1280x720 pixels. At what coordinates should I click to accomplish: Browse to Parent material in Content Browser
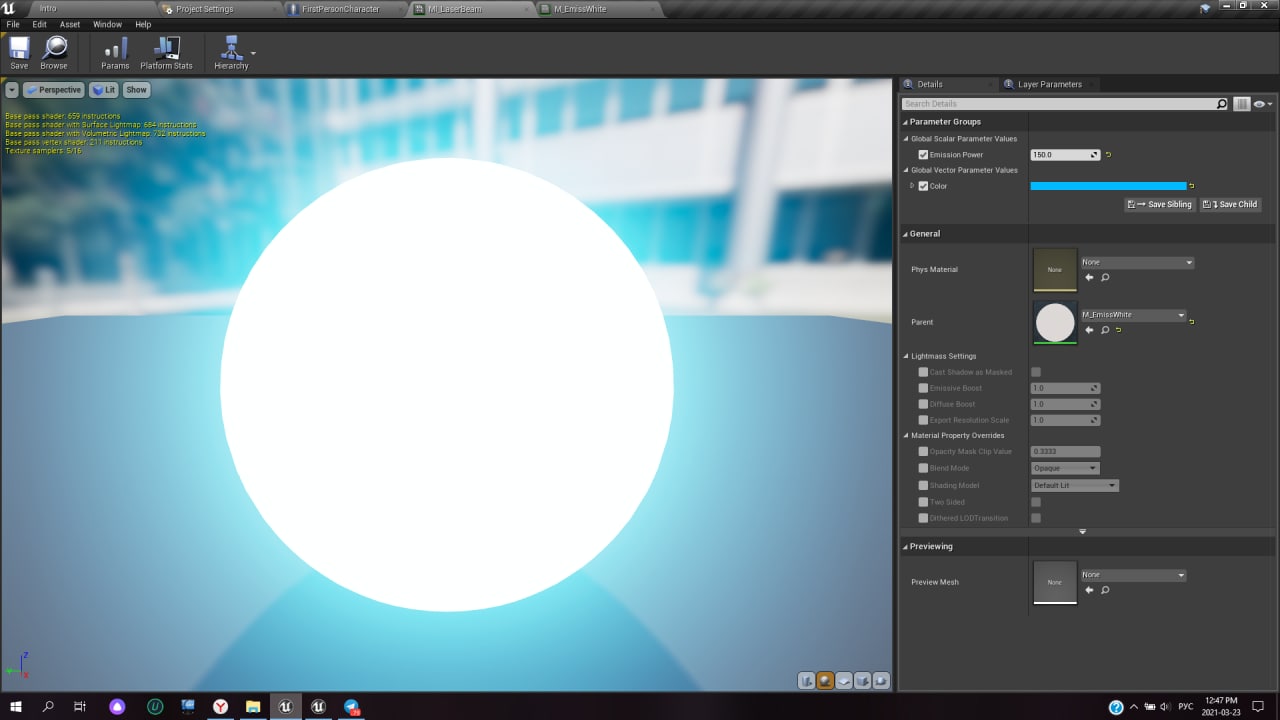(1105, 330)
